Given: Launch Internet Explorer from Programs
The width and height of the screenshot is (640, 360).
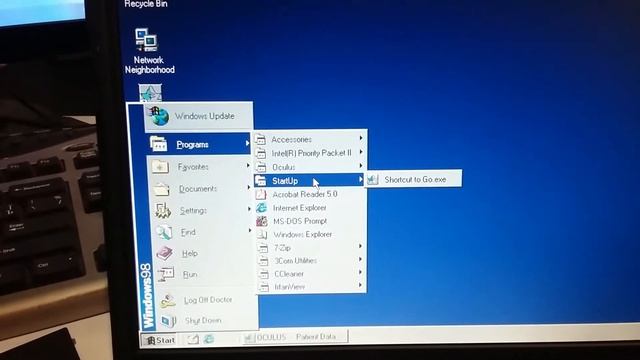Looking at the screenshot, I should pos(310,208).
